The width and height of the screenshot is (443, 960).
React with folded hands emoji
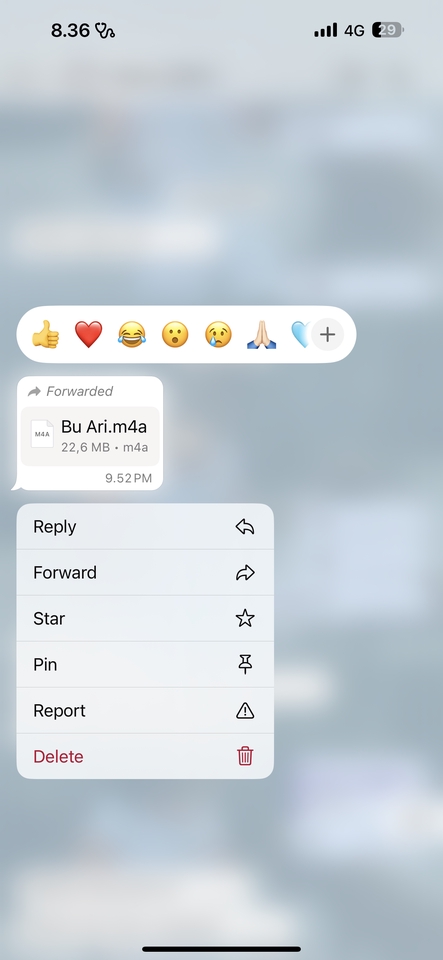tap(261, 335)
